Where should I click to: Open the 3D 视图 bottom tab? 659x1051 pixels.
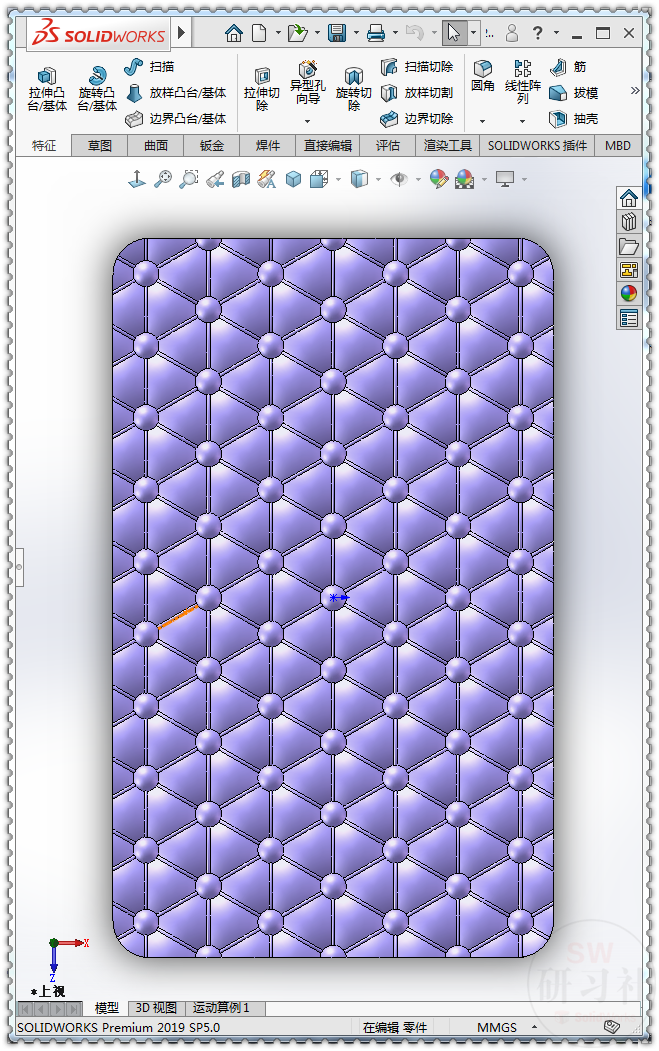(156, 1007)
